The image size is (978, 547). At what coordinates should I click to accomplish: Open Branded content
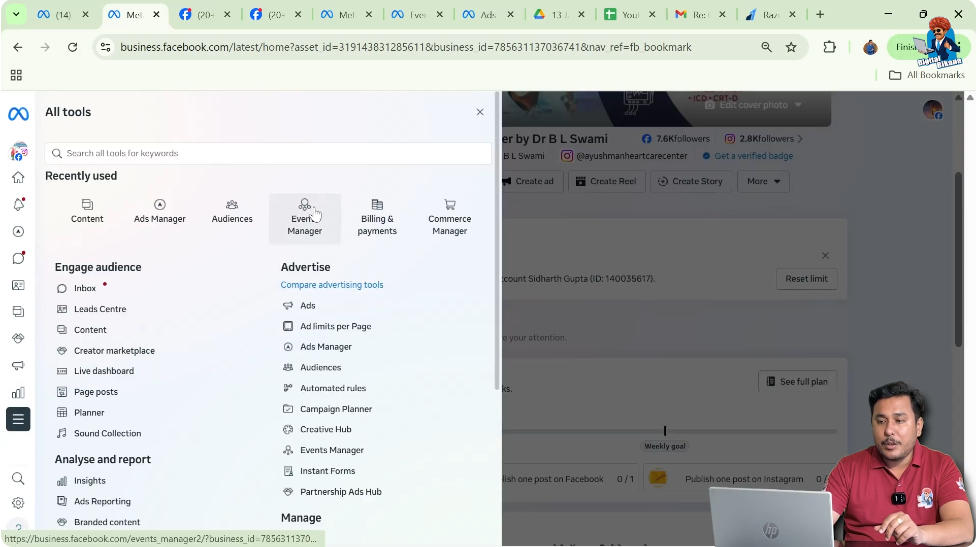(107, 522)
